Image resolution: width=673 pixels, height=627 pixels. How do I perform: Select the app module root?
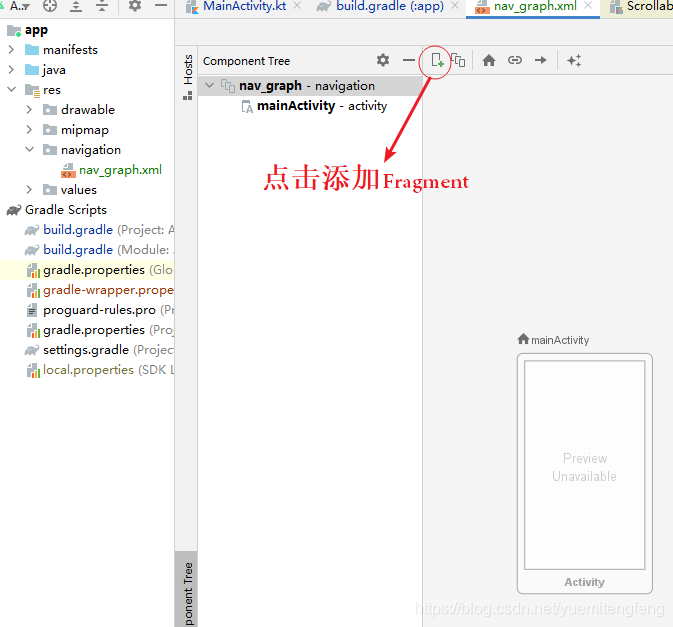27,30
